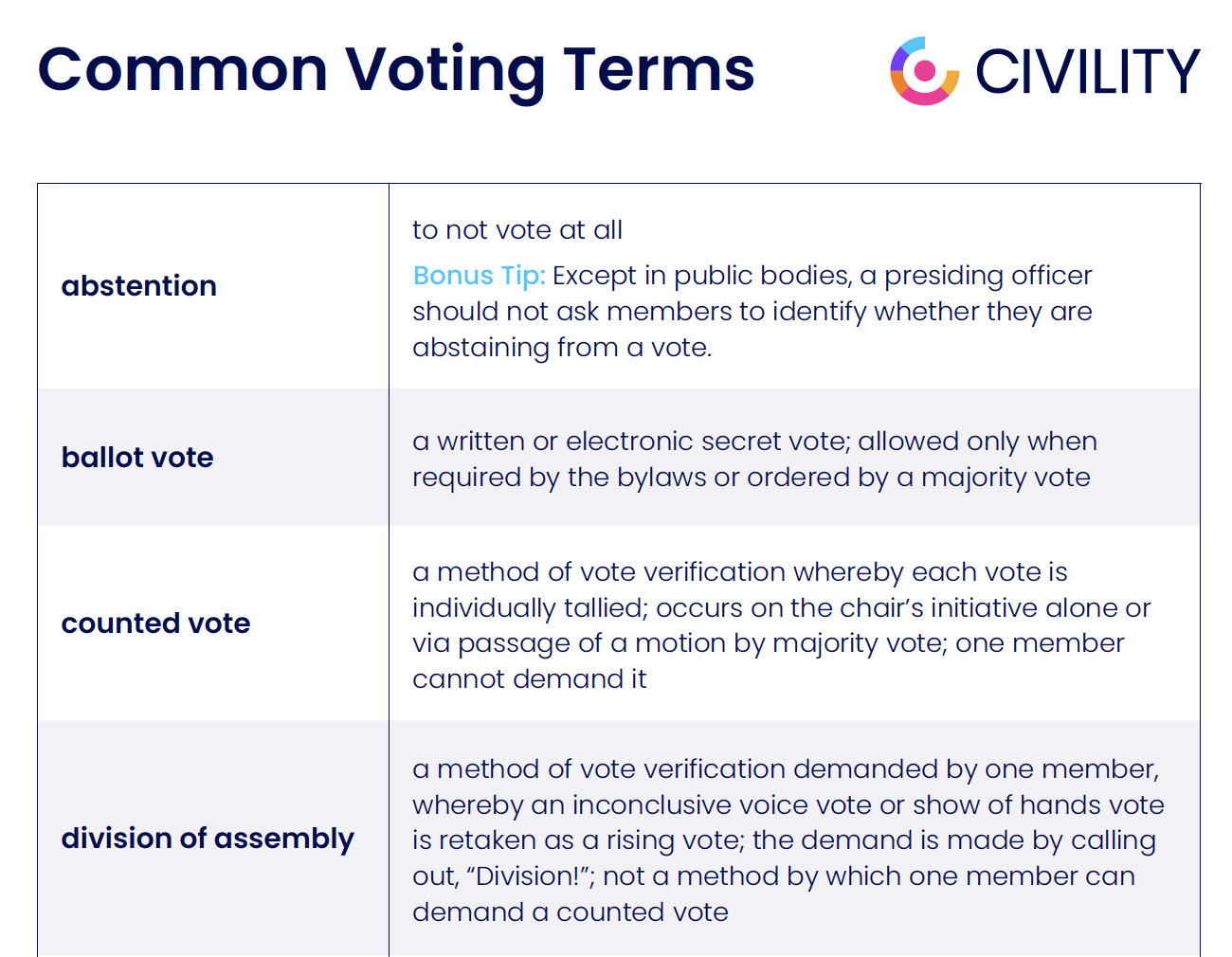Image resolution: width=1232 pixels, height=957 pixels.
Task: Select the counted vote term
Action: [x=156, y=623]
